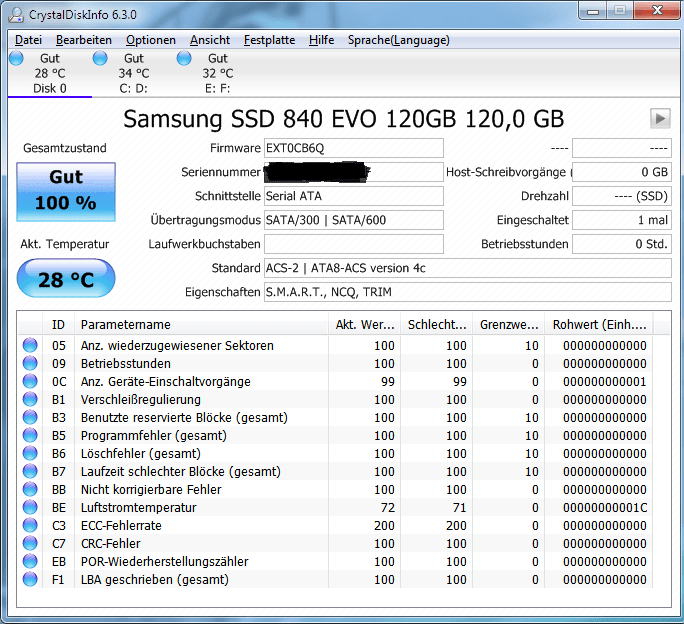Click status orb for Betriebsstunden row 09
Screen dimensions: 684x624
[x=30, y=363]
